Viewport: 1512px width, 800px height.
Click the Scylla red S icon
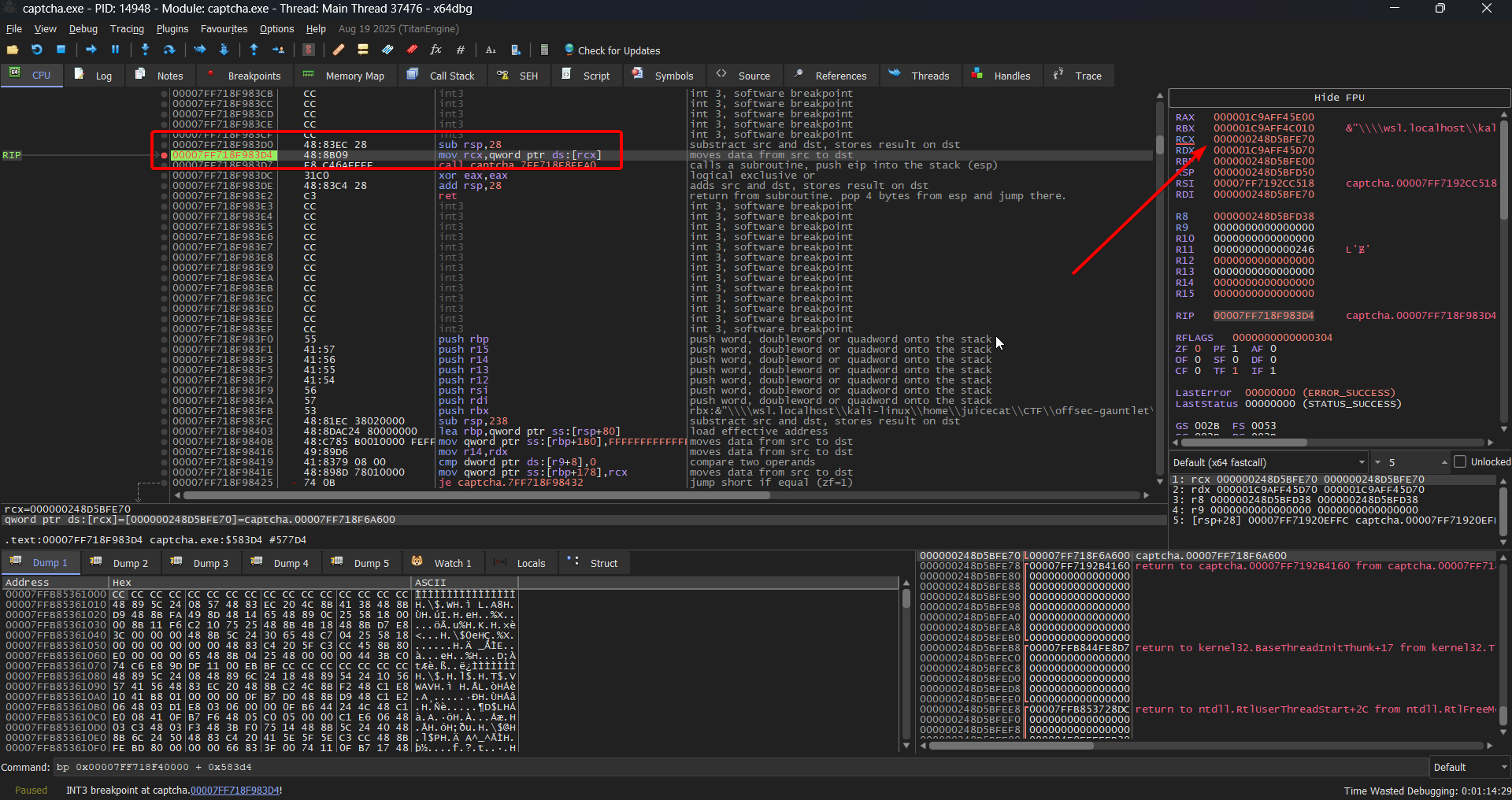point(309,50)
